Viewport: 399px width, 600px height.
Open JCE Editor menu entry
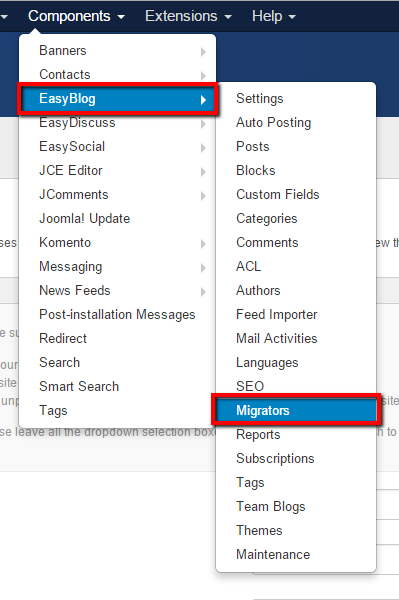click(117, 171)
